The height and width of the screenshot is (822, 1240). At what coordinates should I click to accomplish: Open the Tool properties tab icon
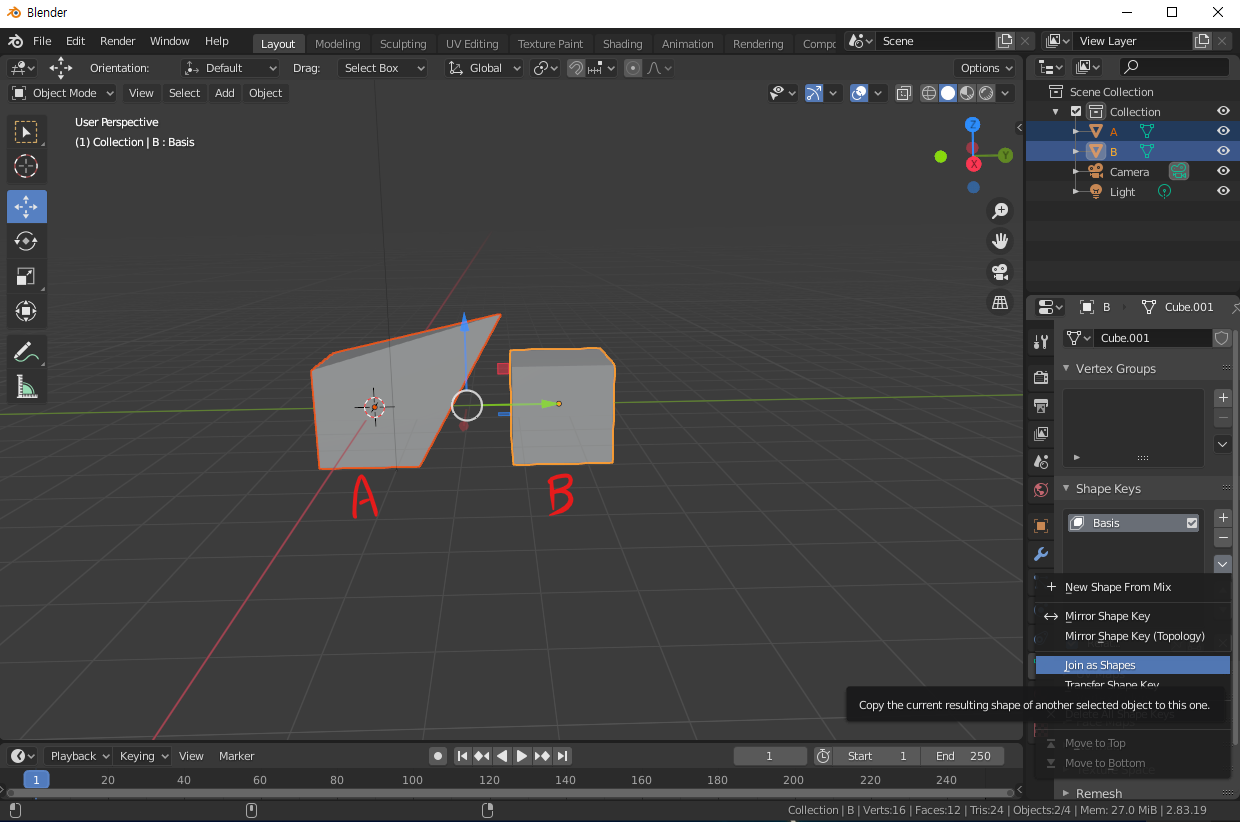click(1041, 342)
